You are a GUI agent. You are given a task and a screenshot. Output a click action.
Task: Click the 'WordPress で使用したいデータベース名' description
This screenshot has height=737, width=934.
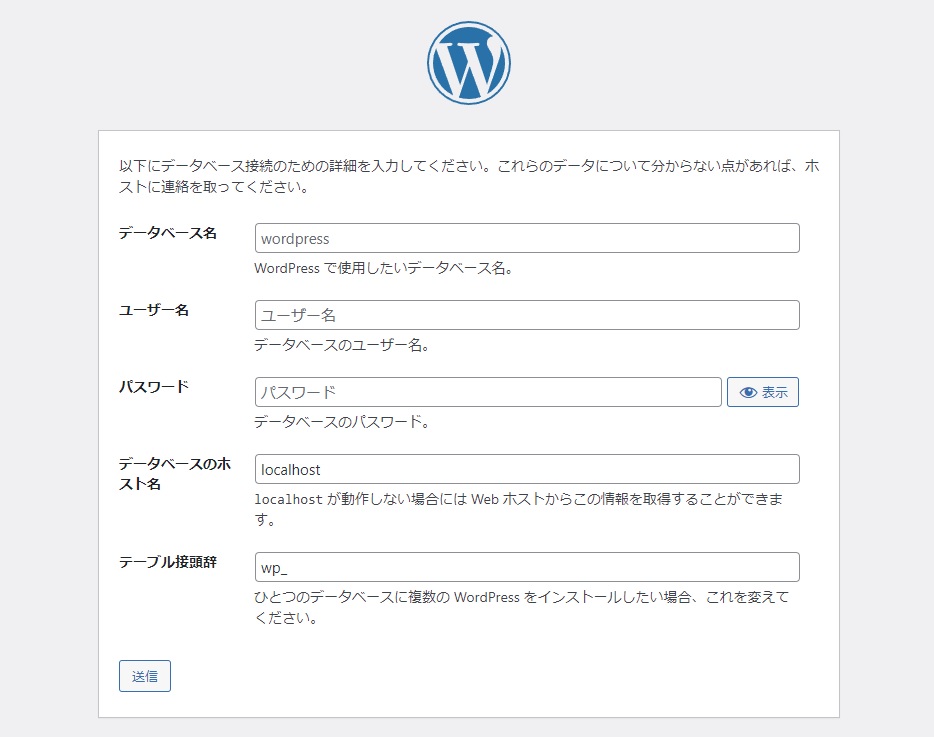click(383, 268)
